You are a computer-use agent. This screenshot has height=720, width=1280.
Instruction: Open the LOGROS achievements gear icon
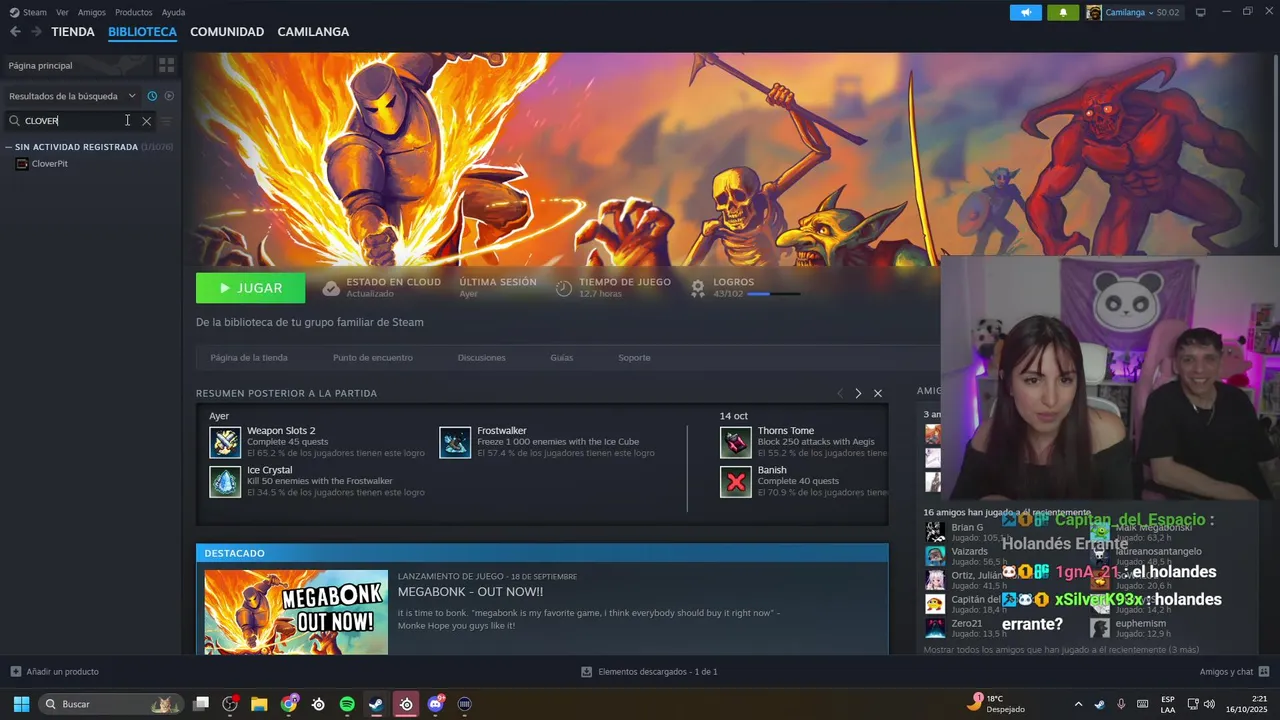pos(698,288)
